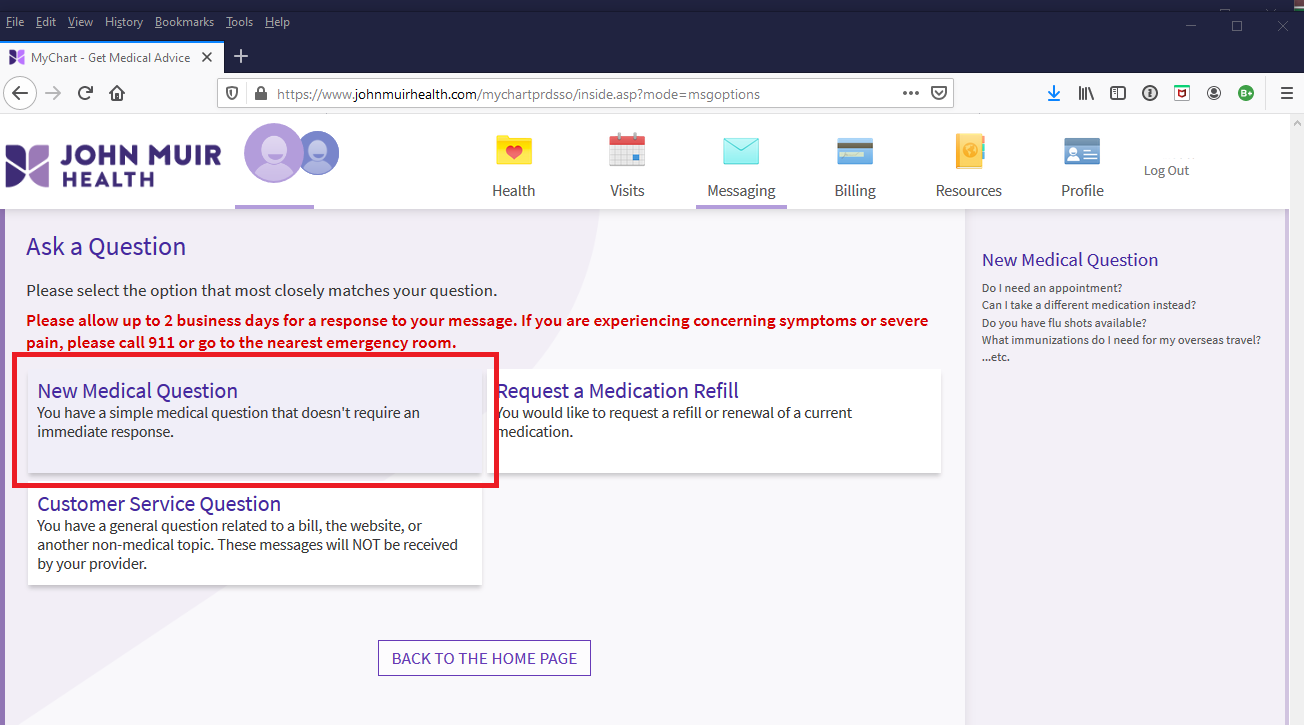Switch patient using the smaller avatar
Viewport: 1304px width, 725px height.
(x=319, y=153)
